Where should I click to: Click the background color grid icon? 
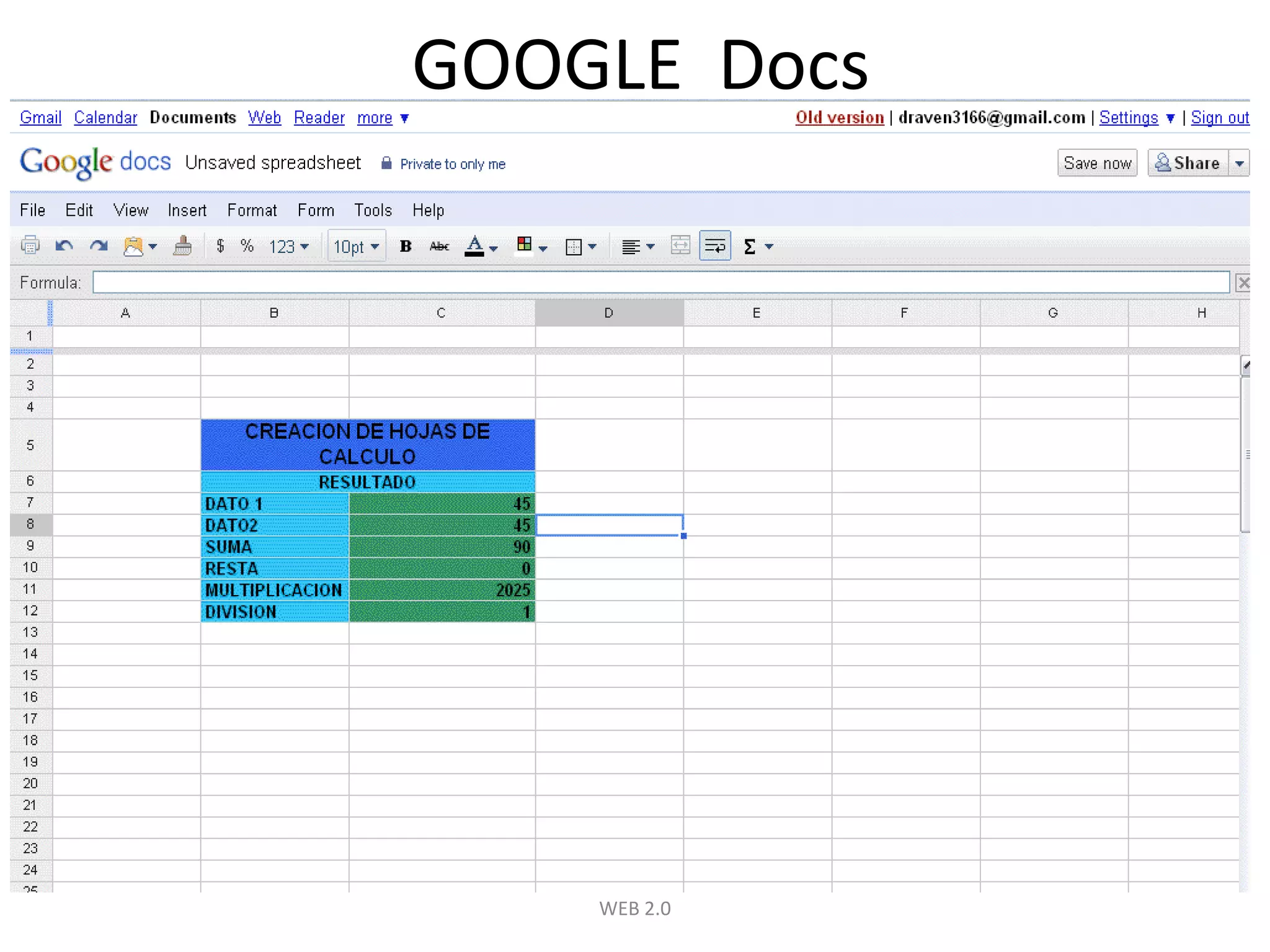tap(524, 245)
